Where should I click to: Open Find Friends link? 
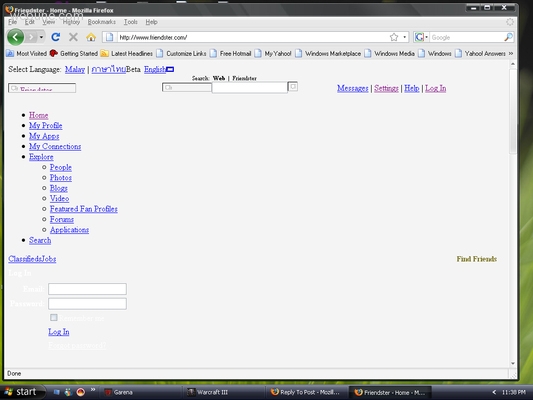pyautogui.click(x=477, y=259)
